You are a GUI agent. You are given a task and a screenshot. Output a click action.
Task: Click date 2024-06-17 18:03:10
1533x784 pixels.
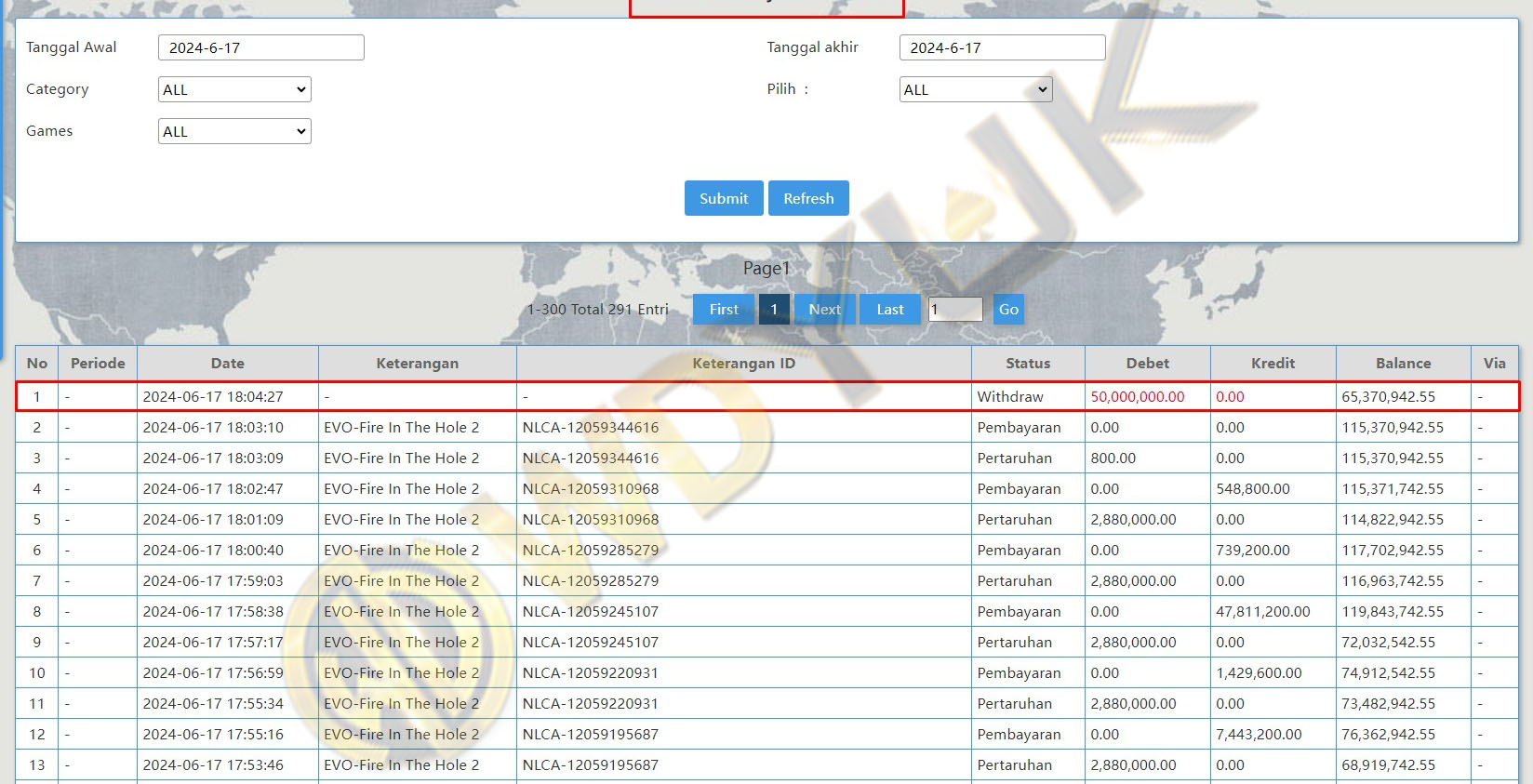pyautogui.click(x=213, y=427)
